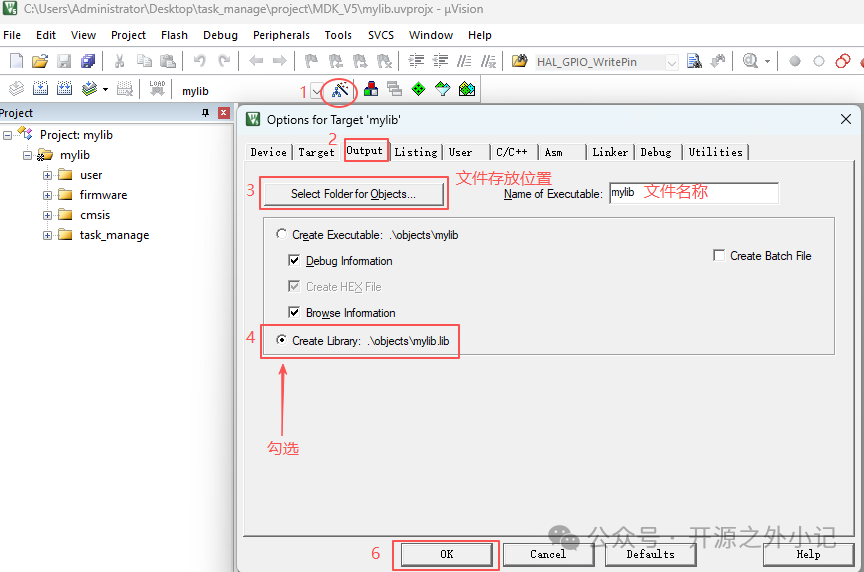Clear all bookmarks flag icon
This screenshot has height=572, width=864.
(x=384, y=61)
